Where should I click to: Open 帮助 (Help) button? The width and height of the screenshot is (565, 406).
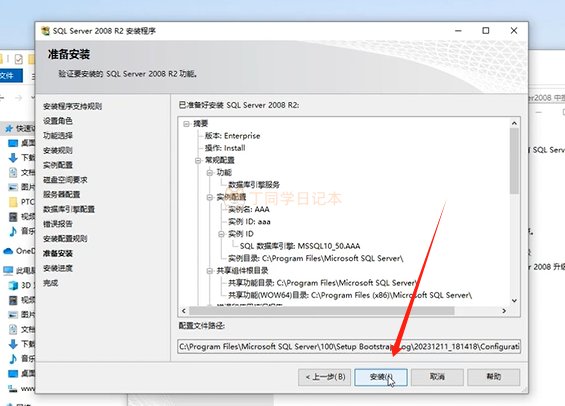(494, 377)
